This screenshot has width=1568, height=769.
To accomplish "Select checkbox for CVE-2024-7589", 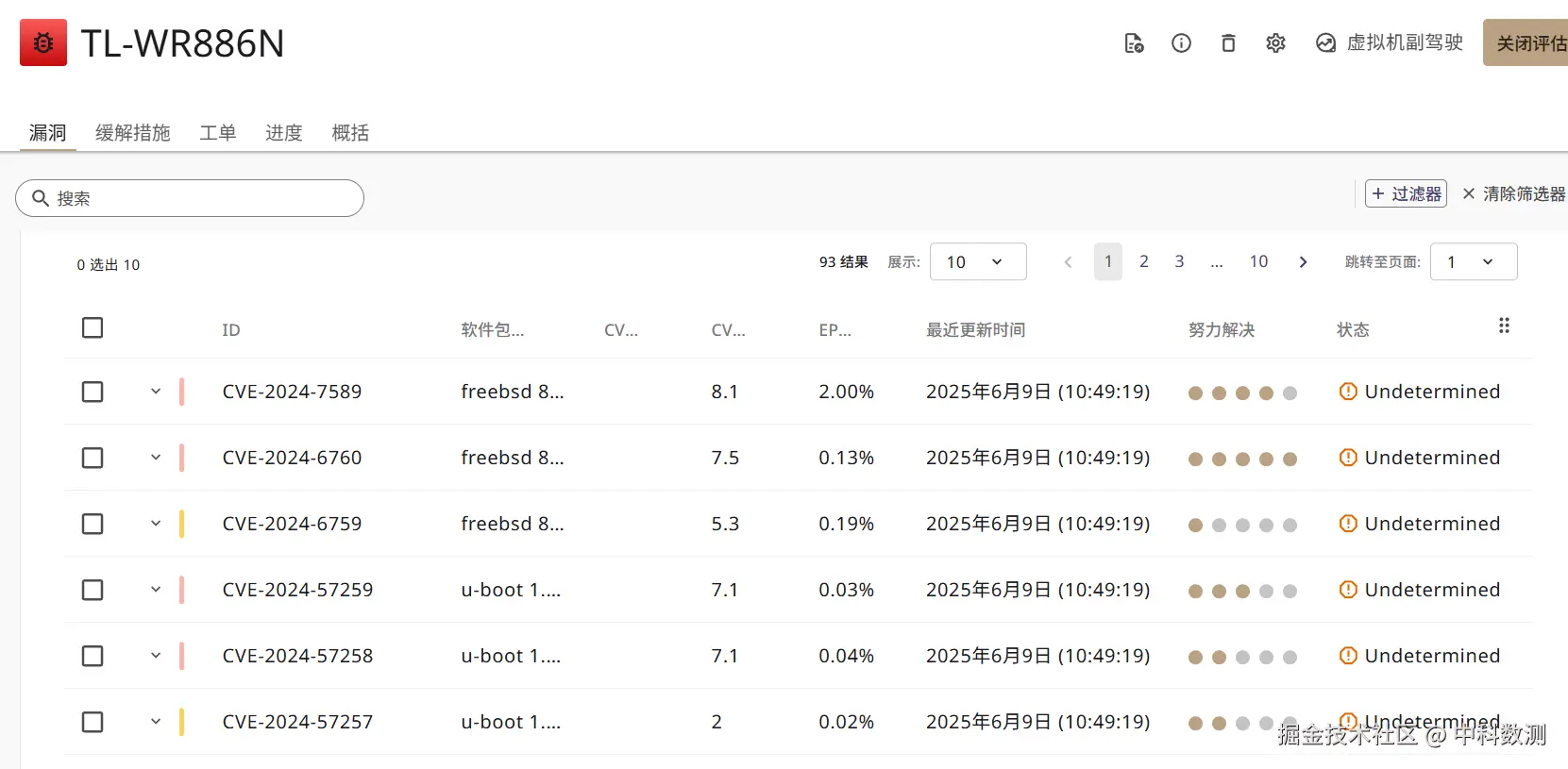I will pos(93,392).
